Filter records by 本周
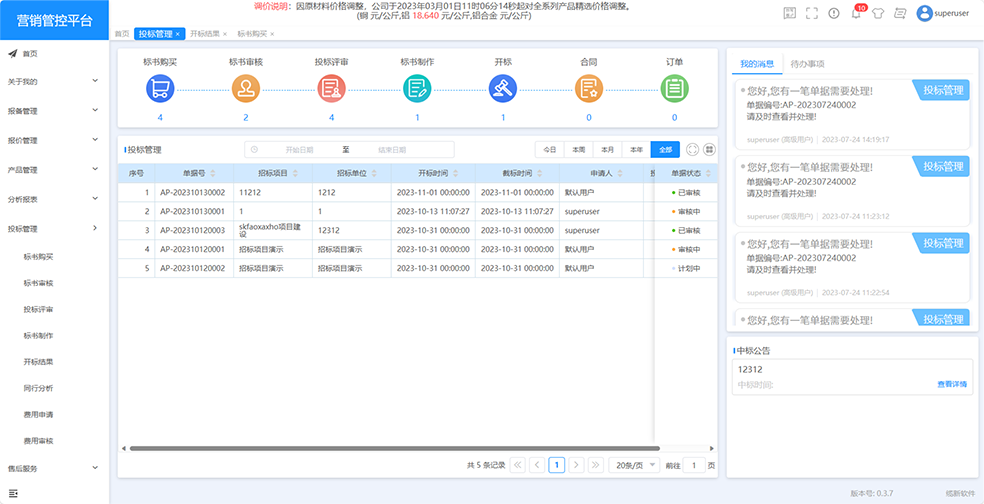 579,149
